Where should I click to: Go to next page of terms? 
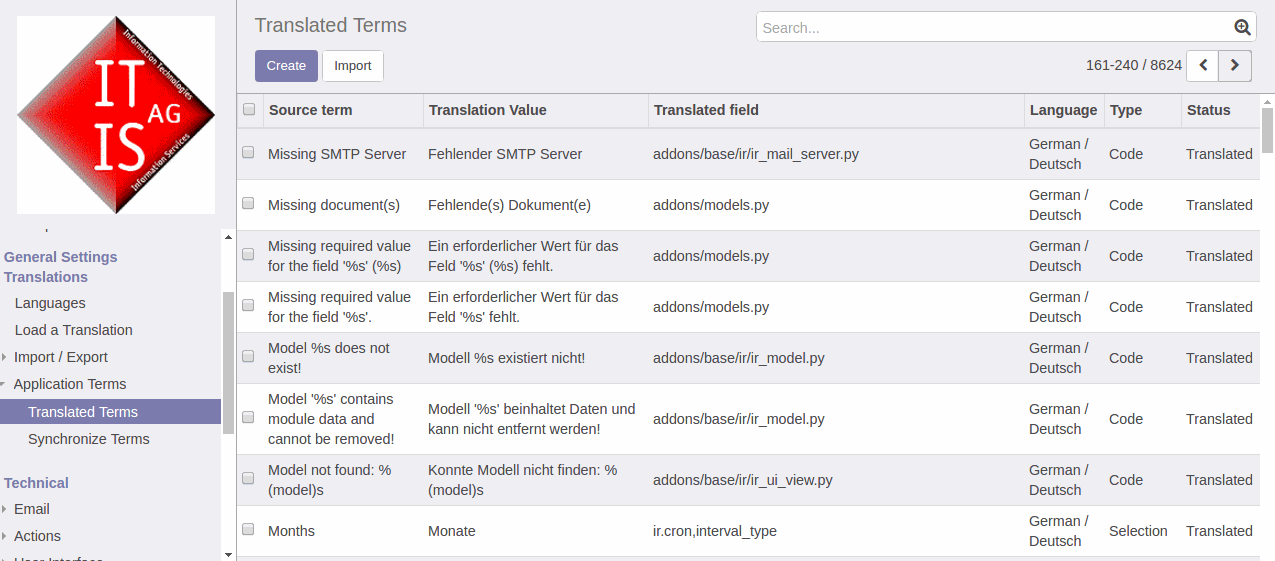[1235, 65]
